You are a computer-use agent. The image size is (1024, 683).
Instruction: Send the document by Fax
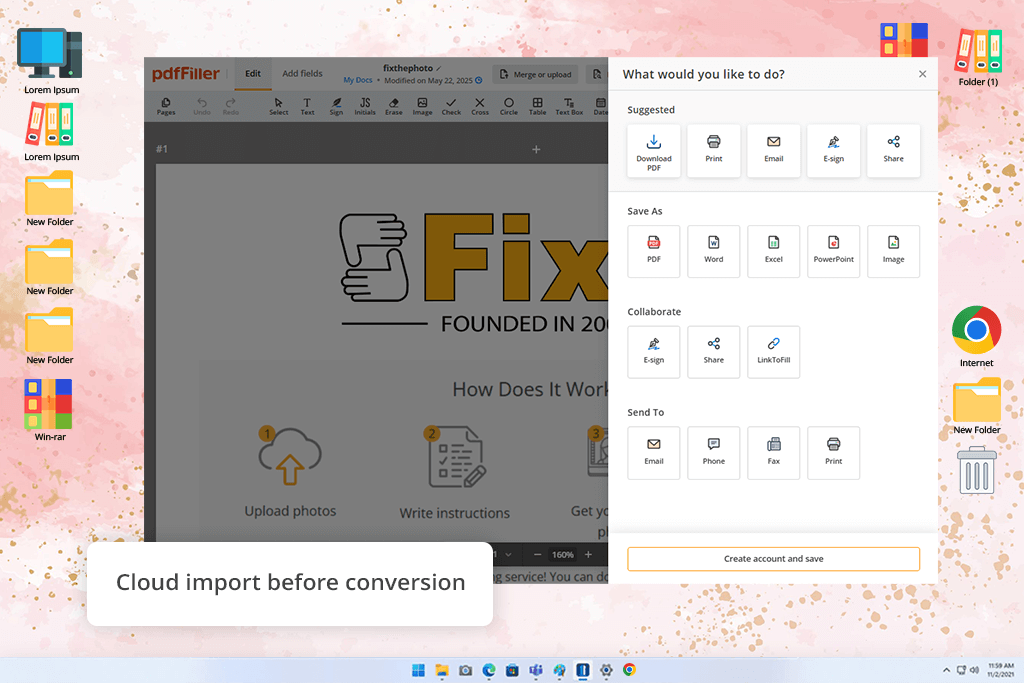point(774,453)
